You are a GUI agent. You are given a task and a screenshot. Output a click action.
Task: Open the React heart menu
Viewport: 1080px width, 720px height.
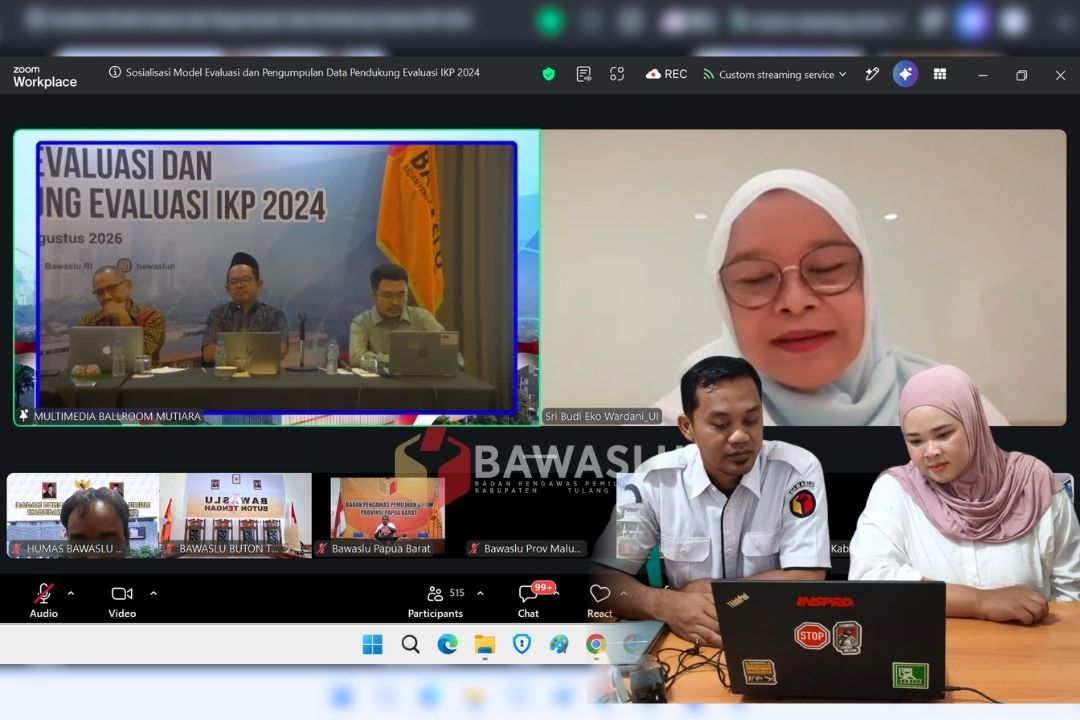click(599, 601)
